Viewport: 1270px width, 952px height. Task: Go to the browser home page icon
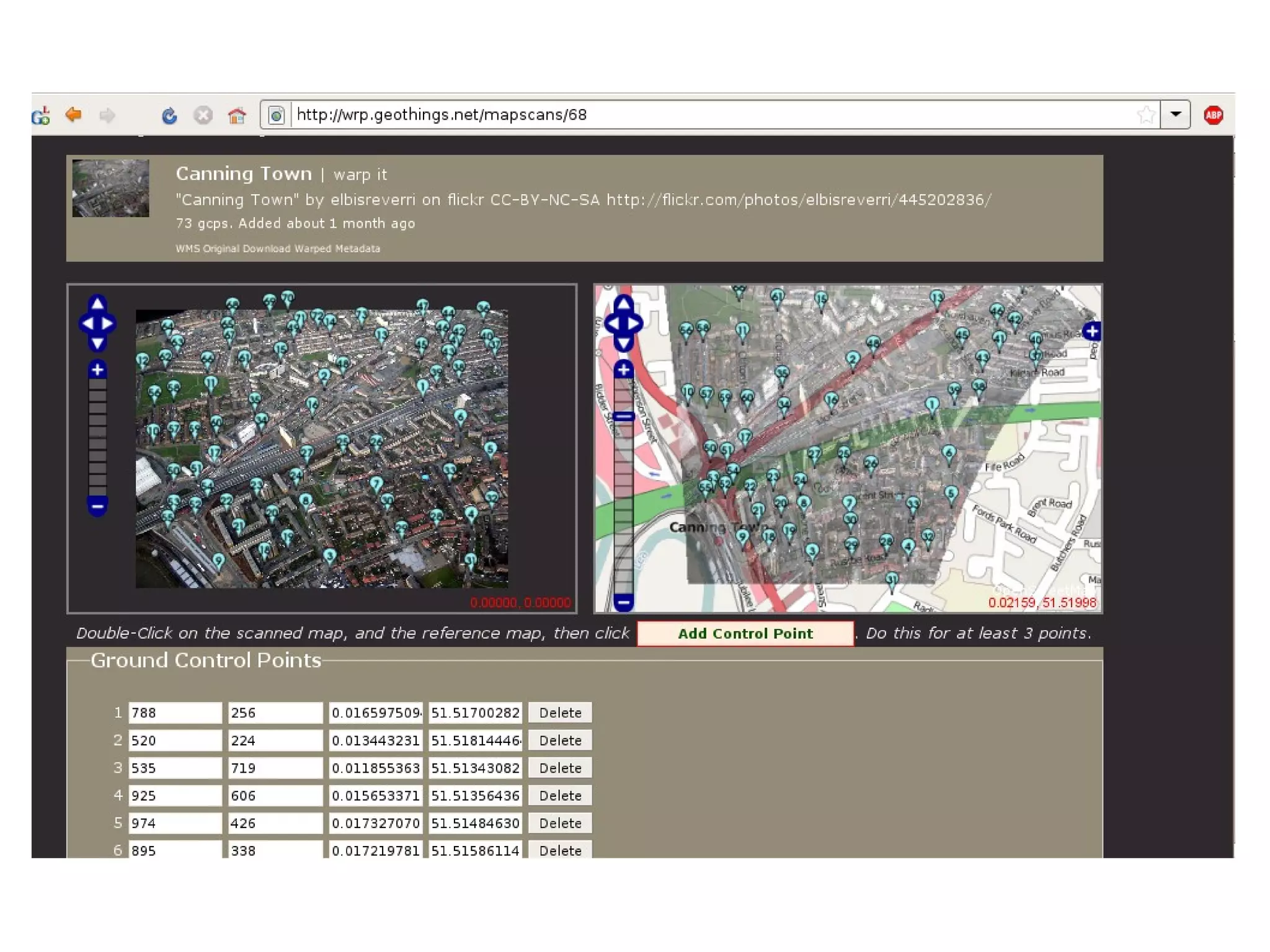236,115
